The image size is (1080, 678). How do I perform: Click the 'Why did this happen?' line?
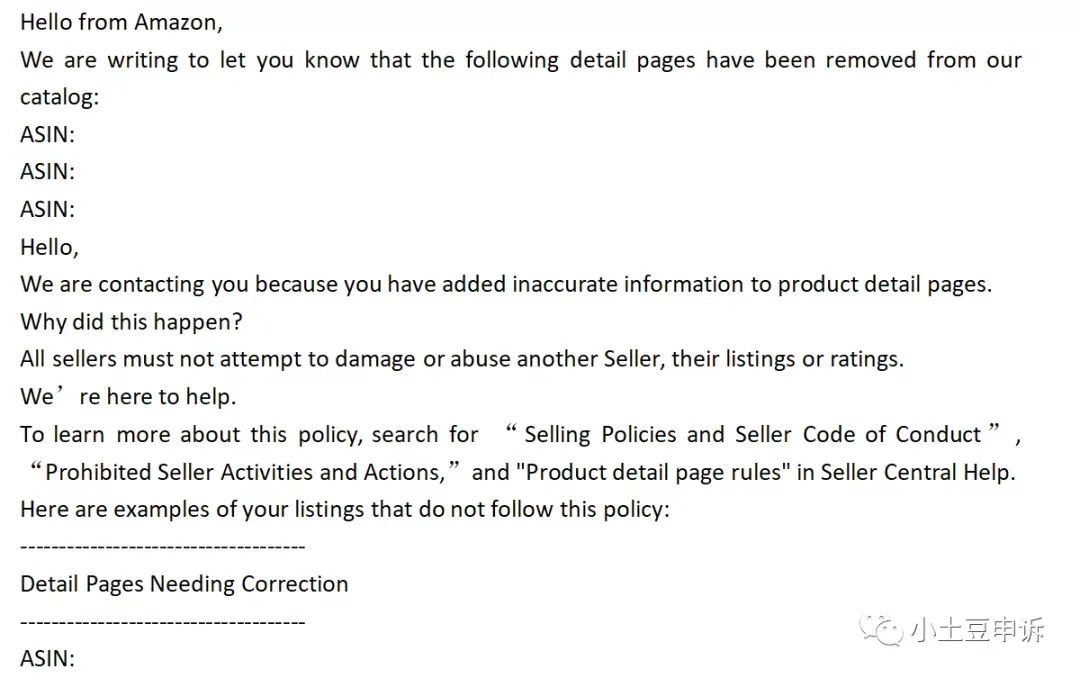tap(132, 322)
